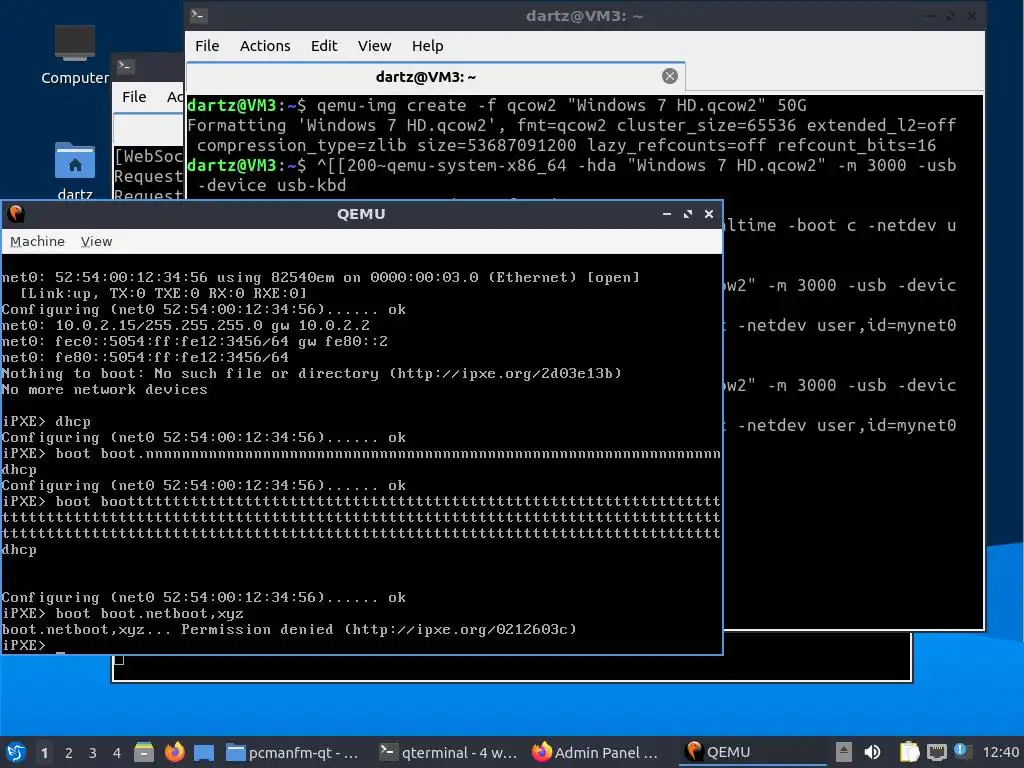Open the network status tray icon
1024x768 pixels.
936,752
